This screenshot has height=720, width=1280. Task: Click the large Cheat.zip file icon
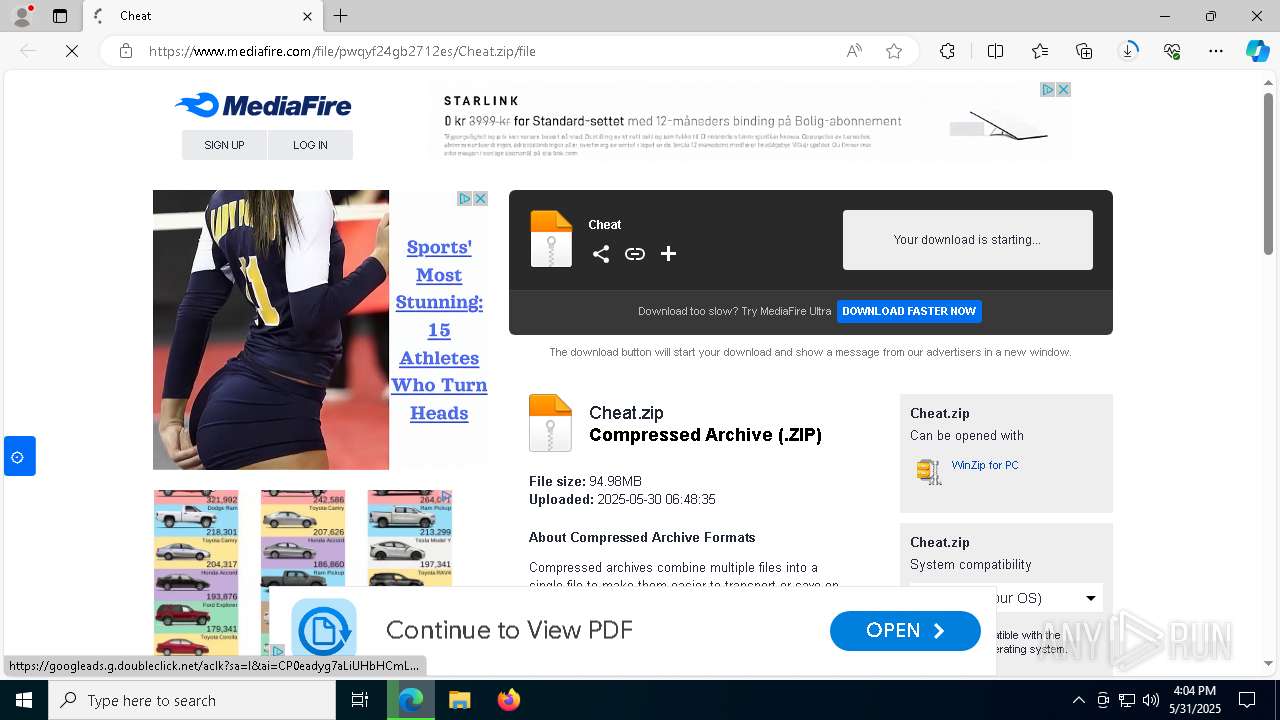(550, 423)
